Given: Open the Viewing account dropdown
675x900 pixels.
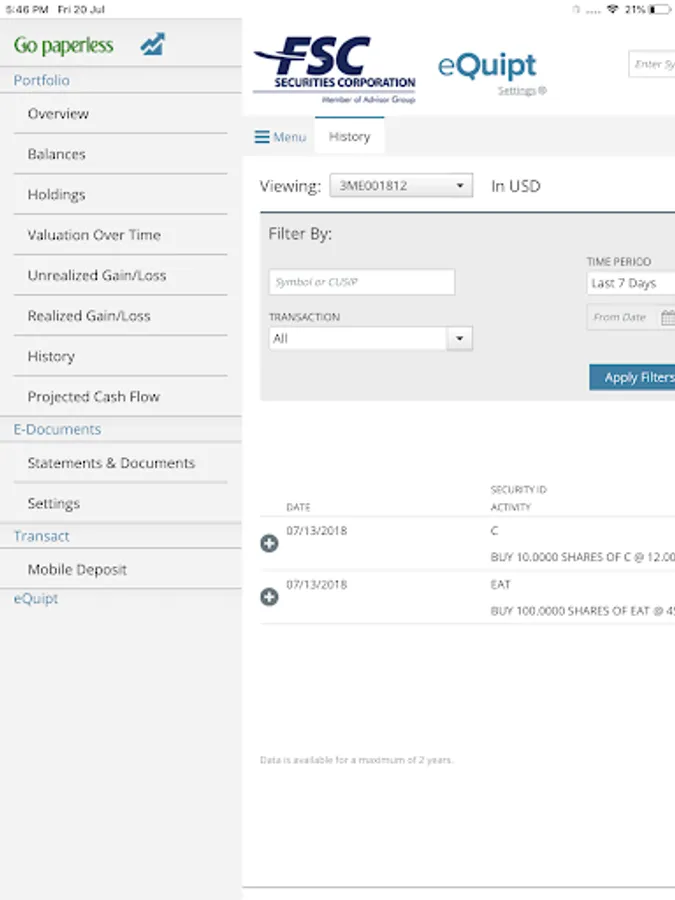Looking at the screenshot, I should coord(401,185).
